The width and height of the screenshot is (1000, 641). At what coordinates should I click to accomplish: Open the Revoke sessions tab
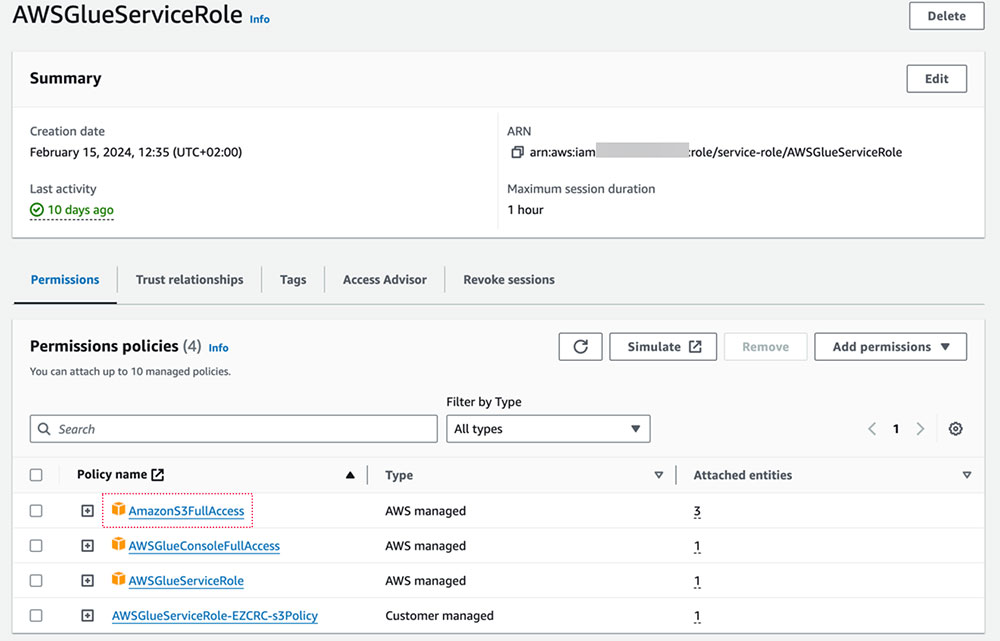click(509, 279)
